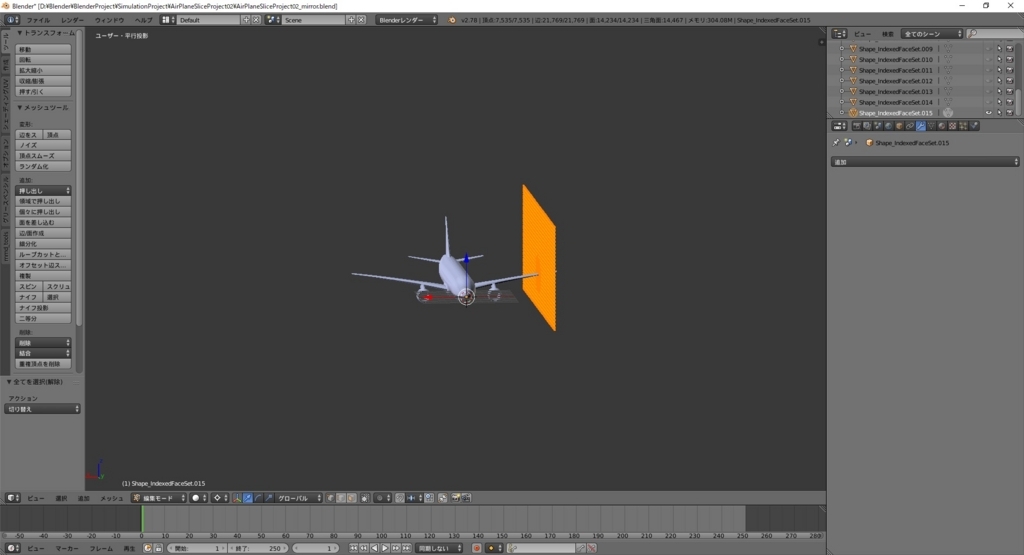1024x555 pixels.
Task: Toggle proportional editing button in 3D header
Action: (x=383, y=498)
